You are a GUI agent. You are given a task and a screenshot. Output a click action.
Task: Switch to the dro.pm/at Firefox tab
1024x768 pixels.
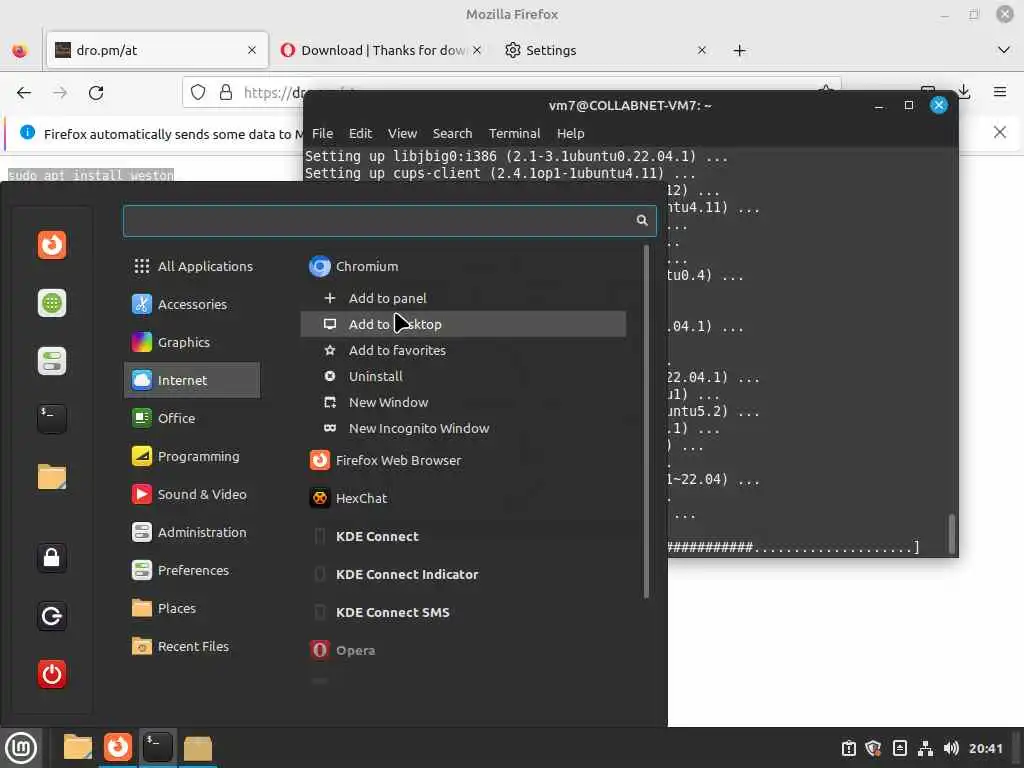tap(157, 50)
